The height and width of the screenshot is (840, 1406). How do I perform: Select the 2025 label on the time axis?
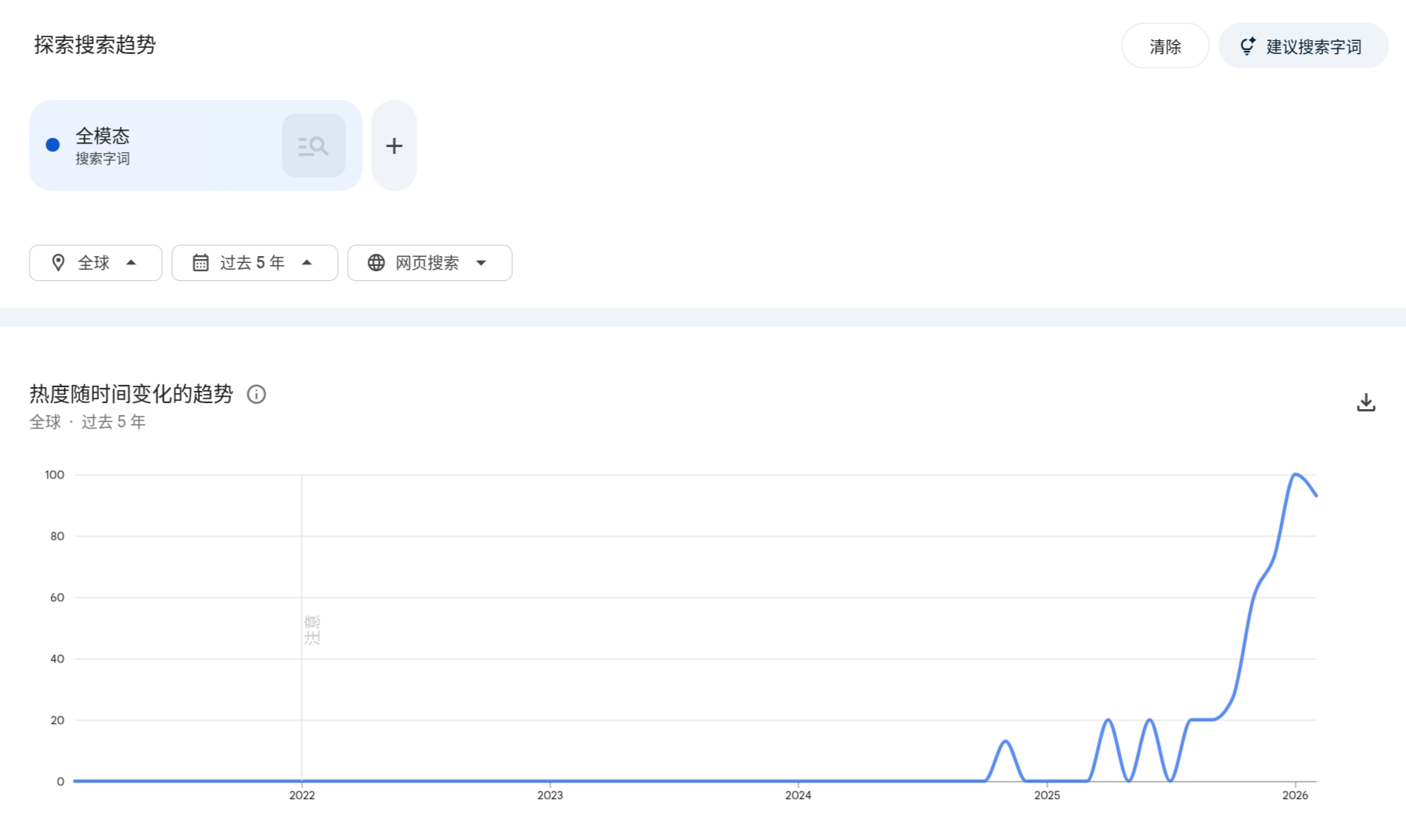tap(1047, 795)
